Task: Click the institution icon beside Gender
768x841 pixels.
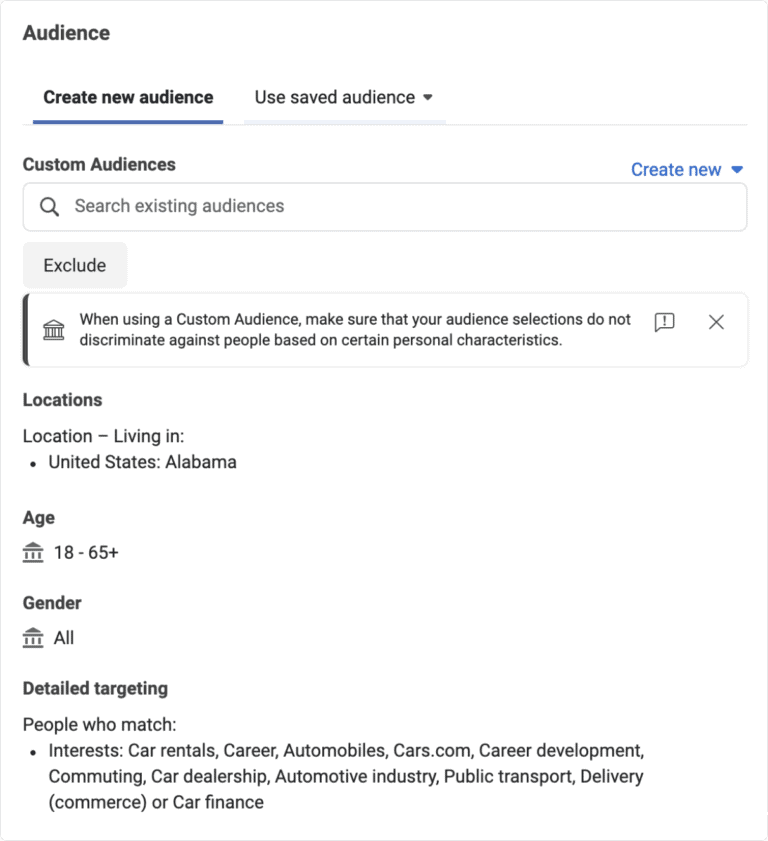Action: point(33,638)
